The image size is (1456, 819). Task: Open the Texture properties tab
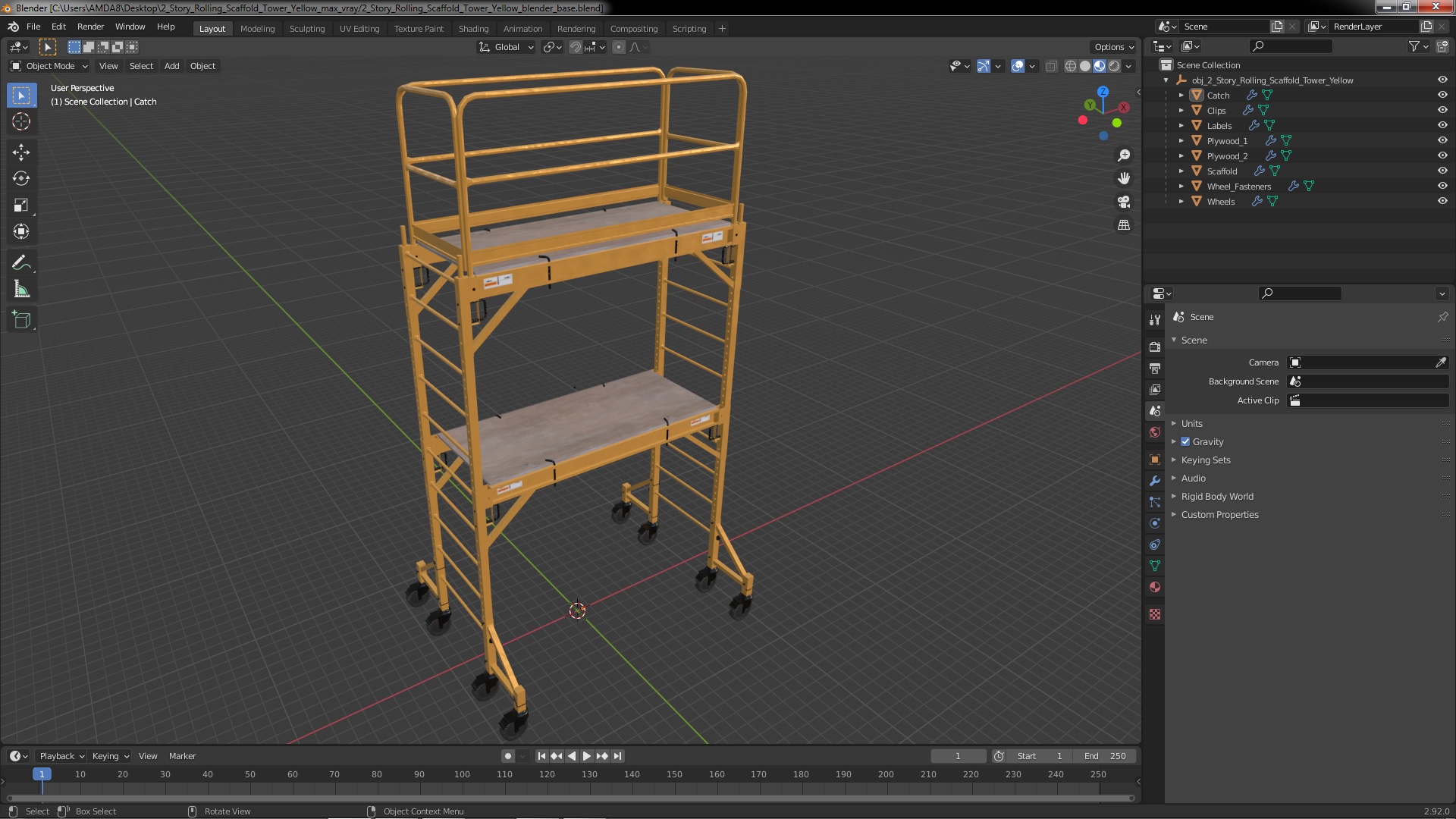[x=1155, y=614]
